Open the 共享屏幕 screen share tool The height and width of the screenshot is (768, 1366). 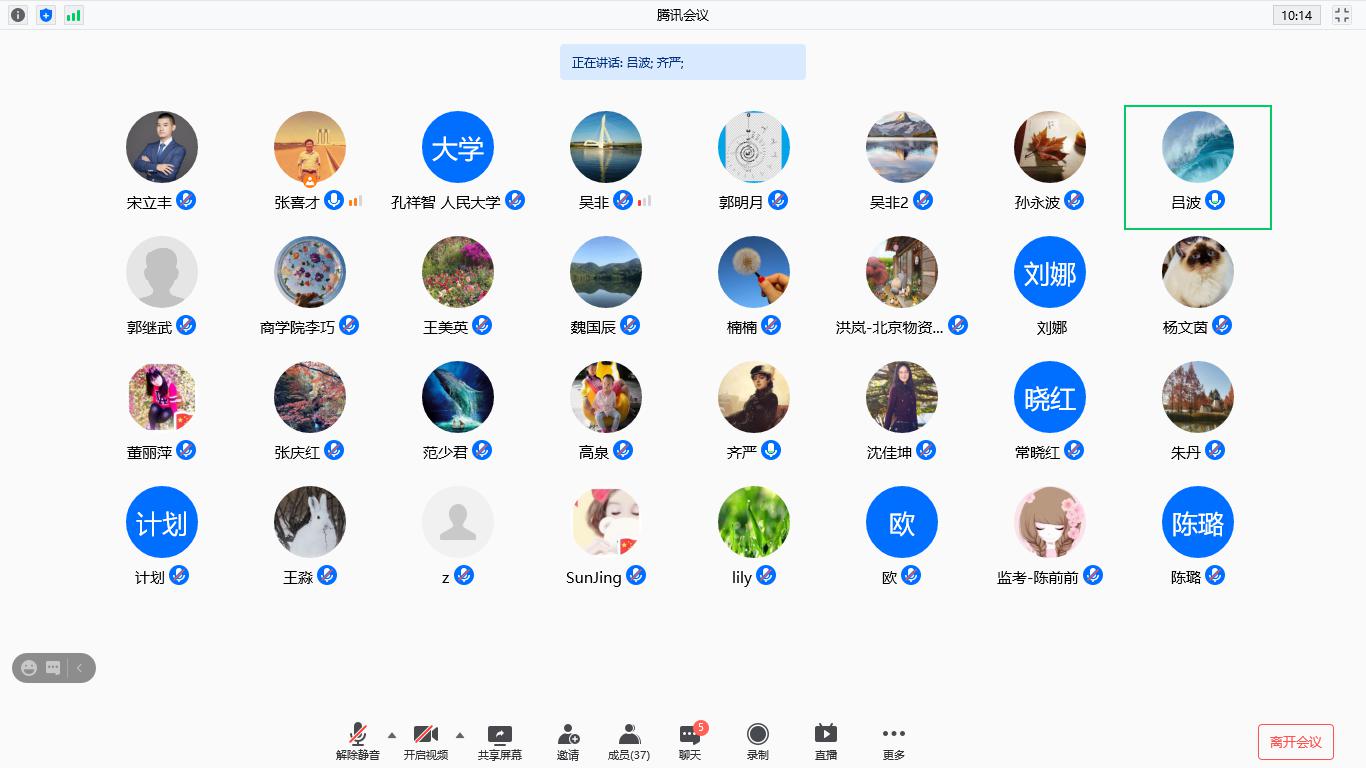499,741
